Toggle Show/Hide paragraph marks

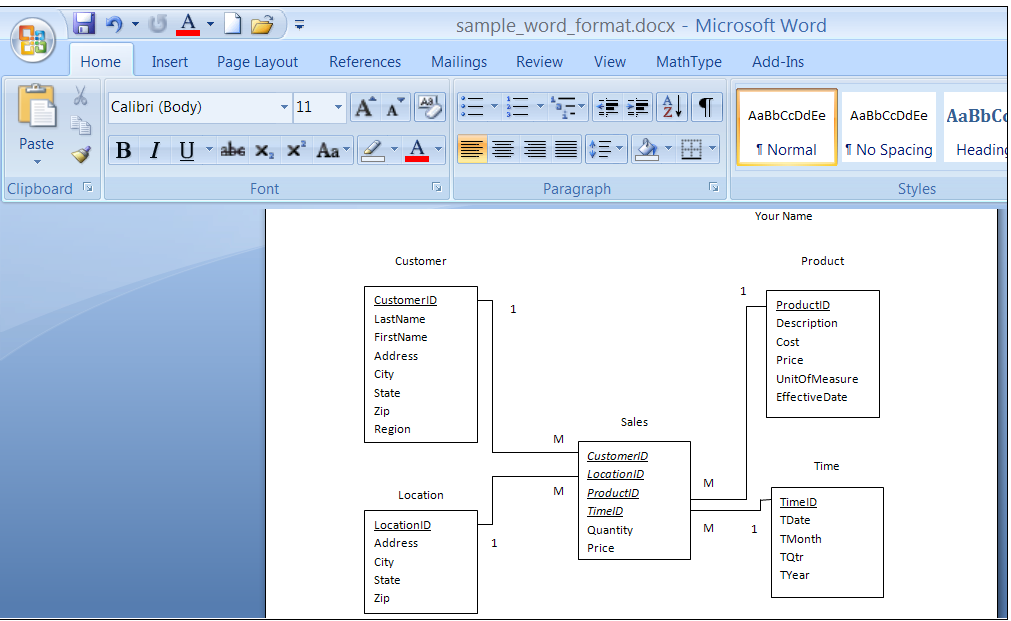pos(706,107)
